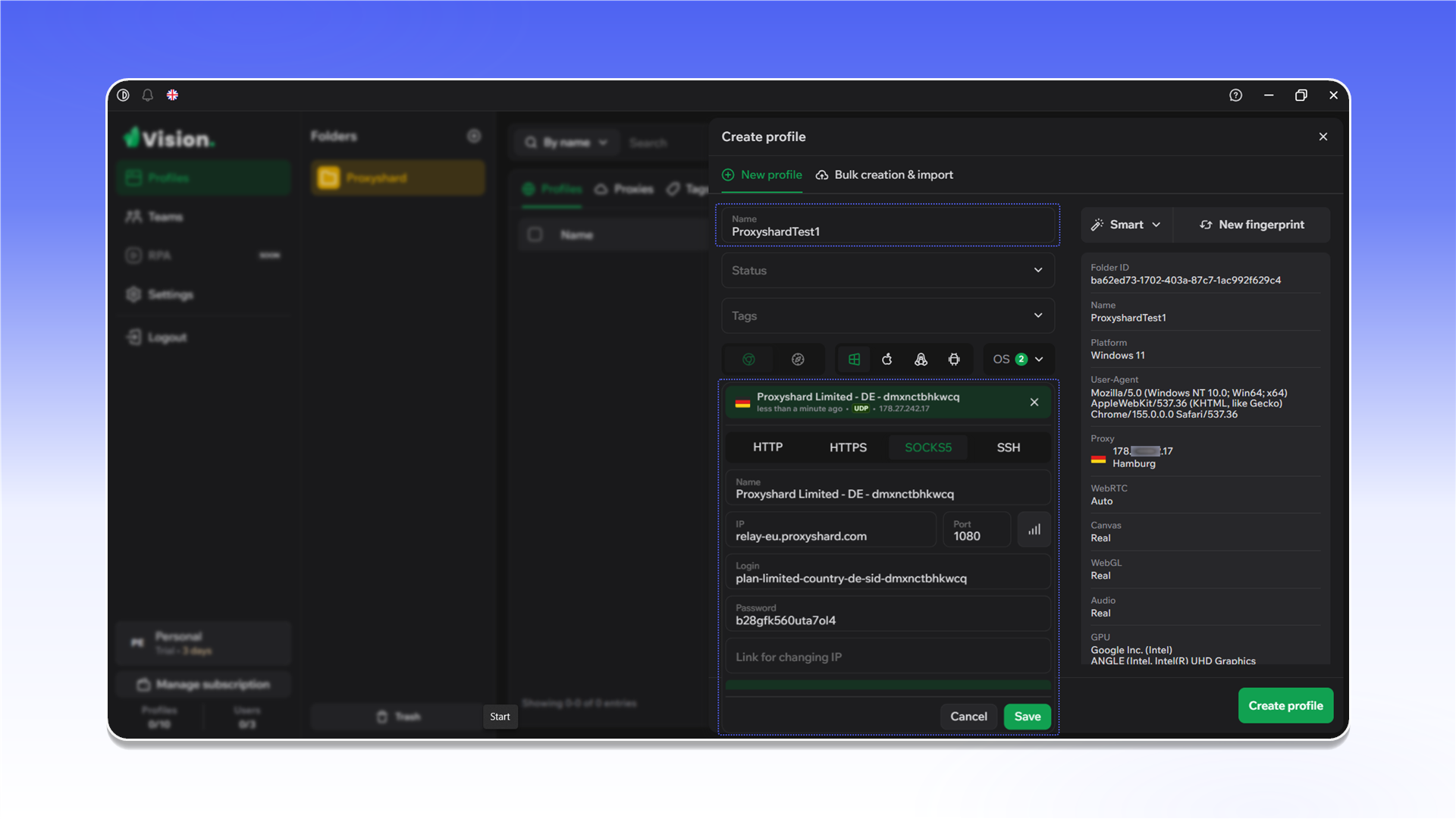Choose the Android platform icon
Screen dimensions: 1456x819
tap(954, 359)
